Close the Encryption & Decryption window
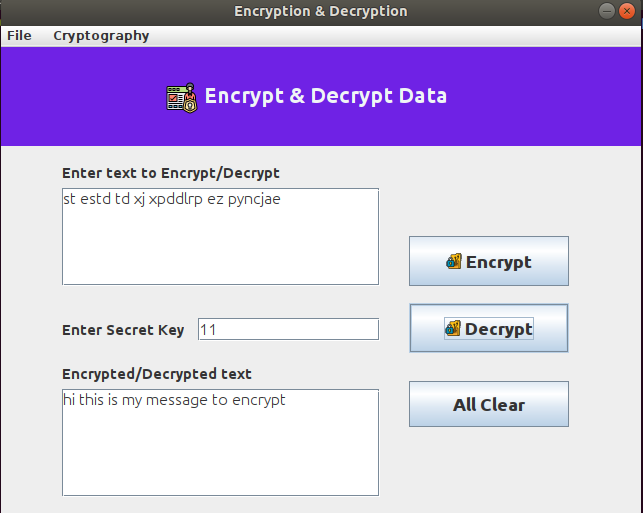This screenshot has width=643, height=513. (627, 11)
